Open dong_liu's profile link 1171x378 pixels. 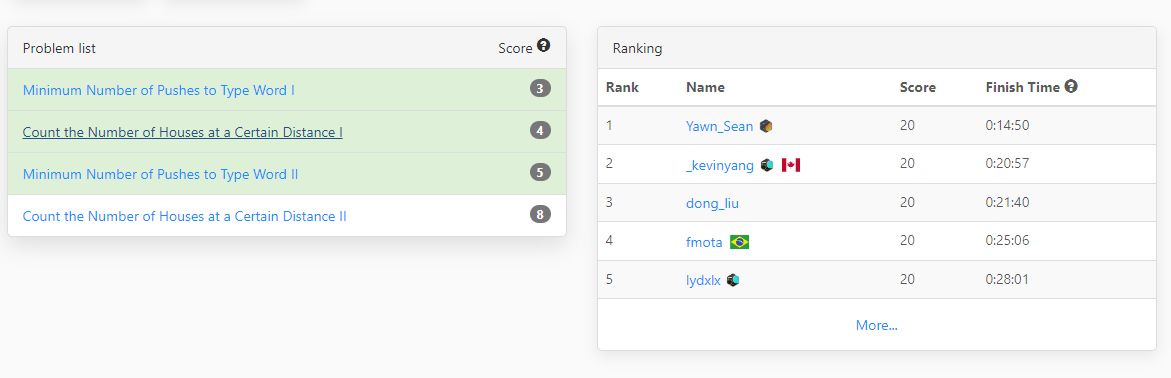tap(712, 203)
